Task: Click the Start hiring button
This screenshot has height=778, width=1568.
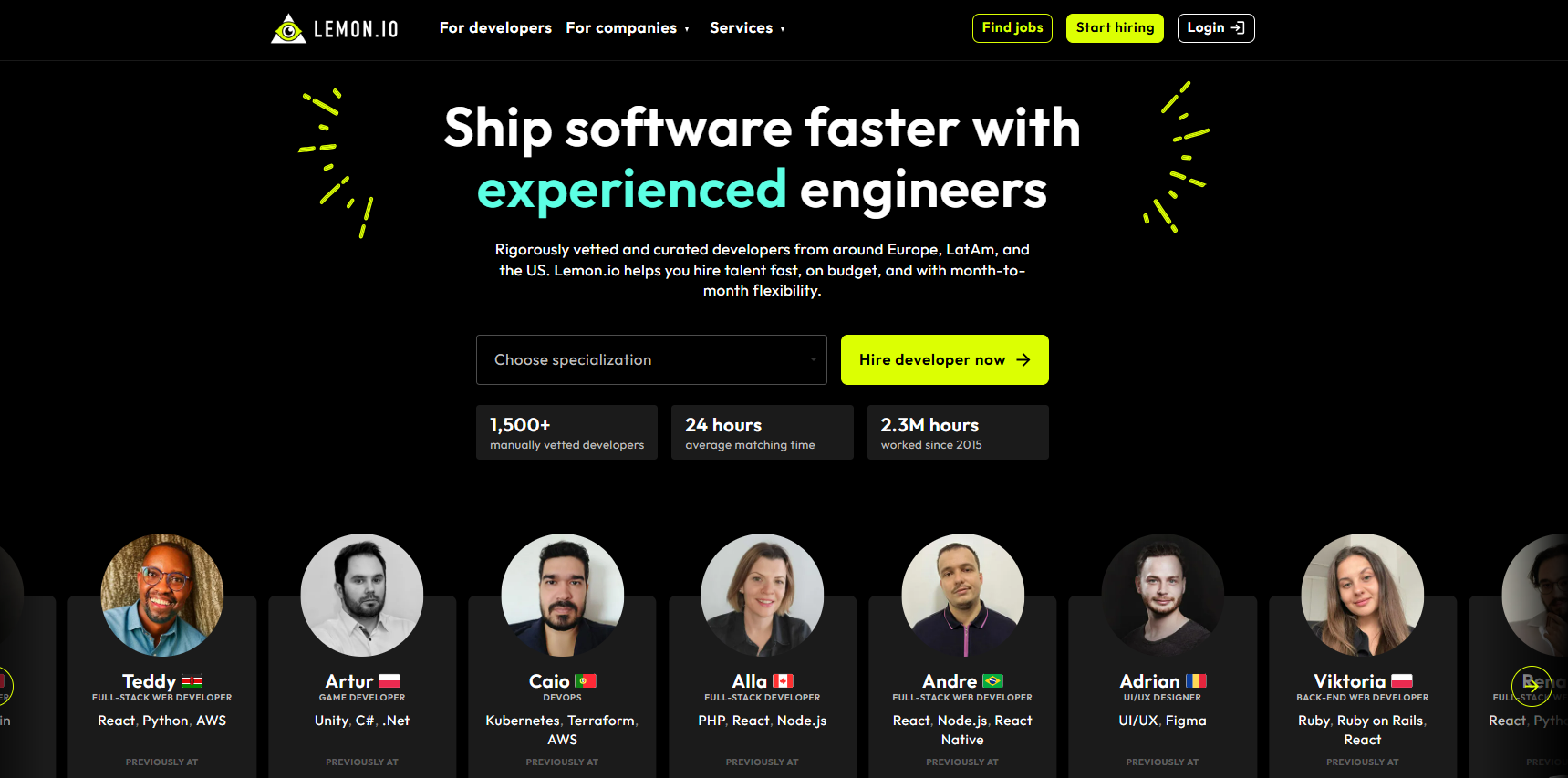Action: click(x=1115, y=28)
